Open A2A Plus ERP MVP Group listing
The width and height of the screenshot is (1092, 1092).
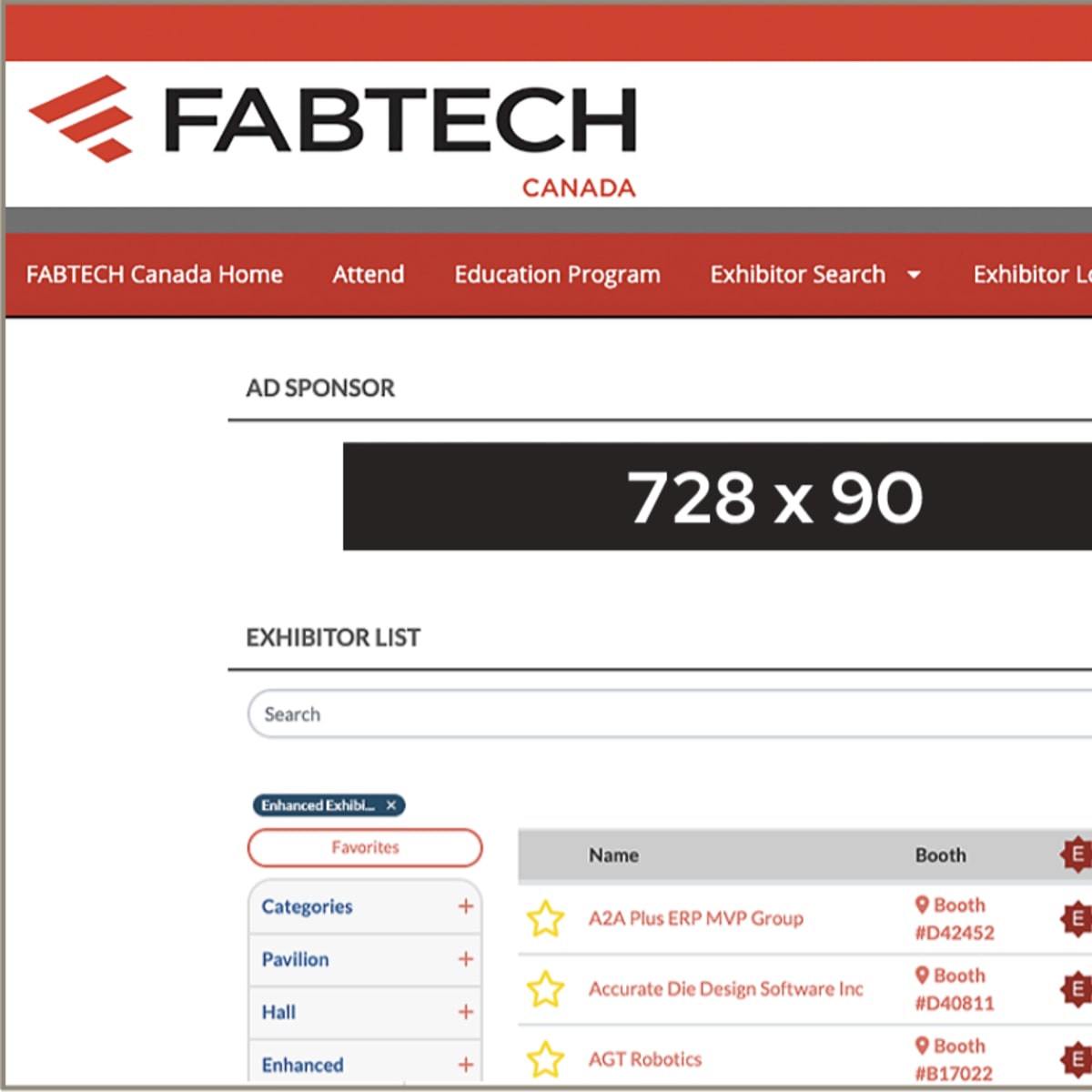pos(696,918)
